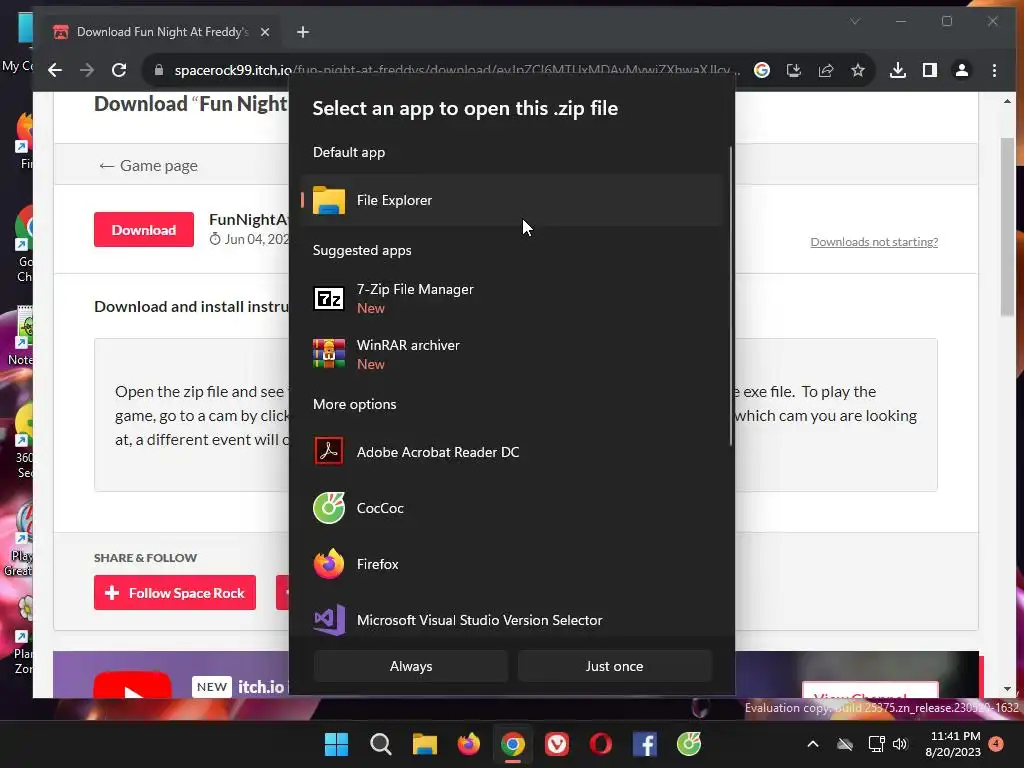Viewport: 1024px width, 768px height.
Task: Choose 7-Zip File Manager to open zip
Action: (512, 298)
